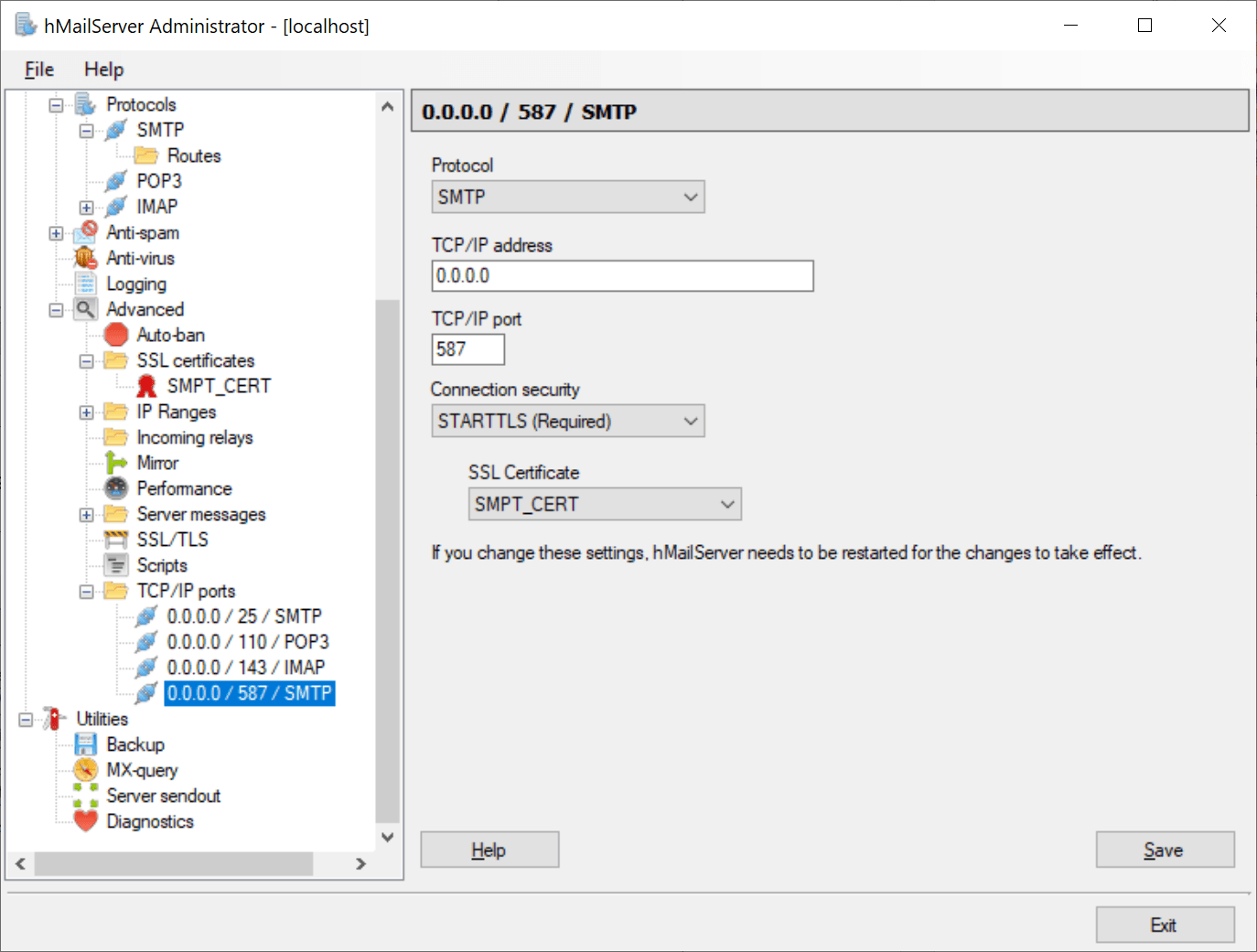
Task: Click the Auto-ban red stop icon
Action: 116,335
